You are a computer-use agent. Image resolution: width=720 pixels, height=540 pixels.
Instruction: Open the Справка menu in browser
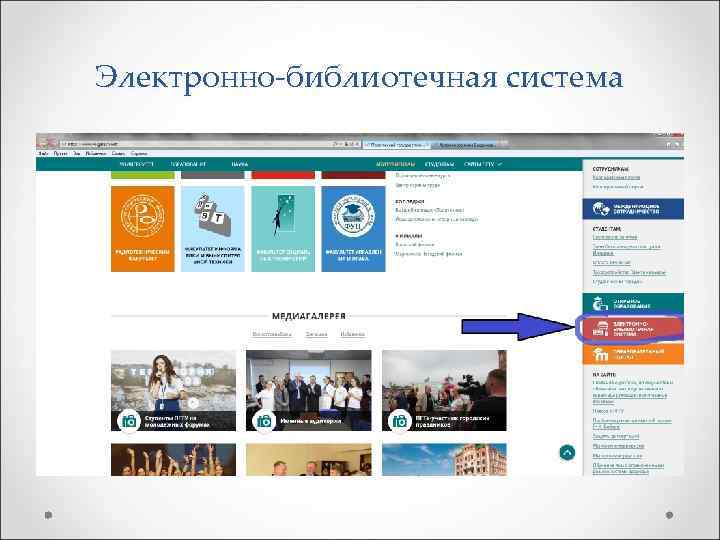coord(139,153)
